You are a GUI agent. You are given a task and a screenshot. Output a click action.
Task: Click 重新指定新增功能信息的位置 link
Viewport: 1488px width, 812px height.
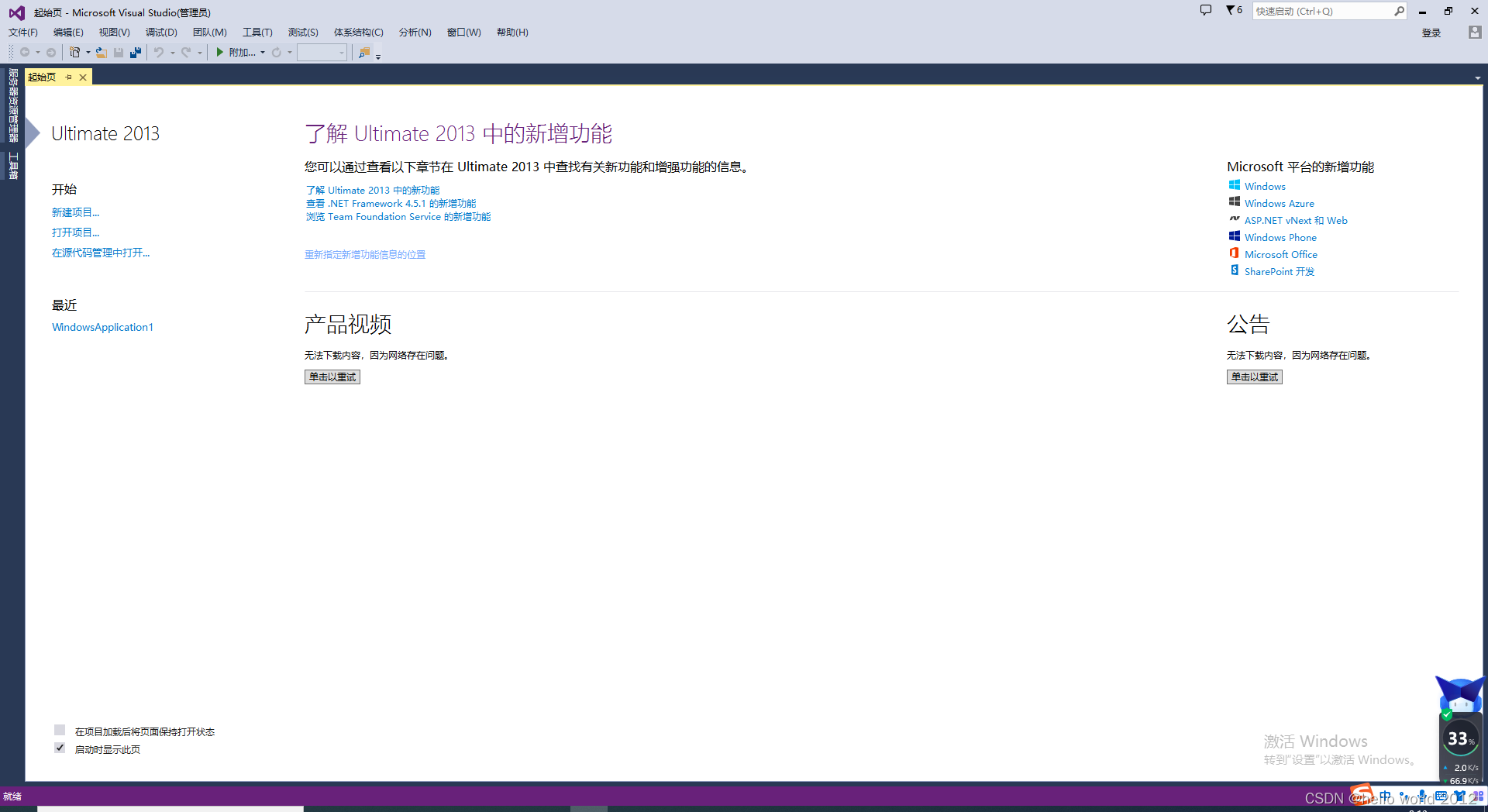[x=365, y=254]
